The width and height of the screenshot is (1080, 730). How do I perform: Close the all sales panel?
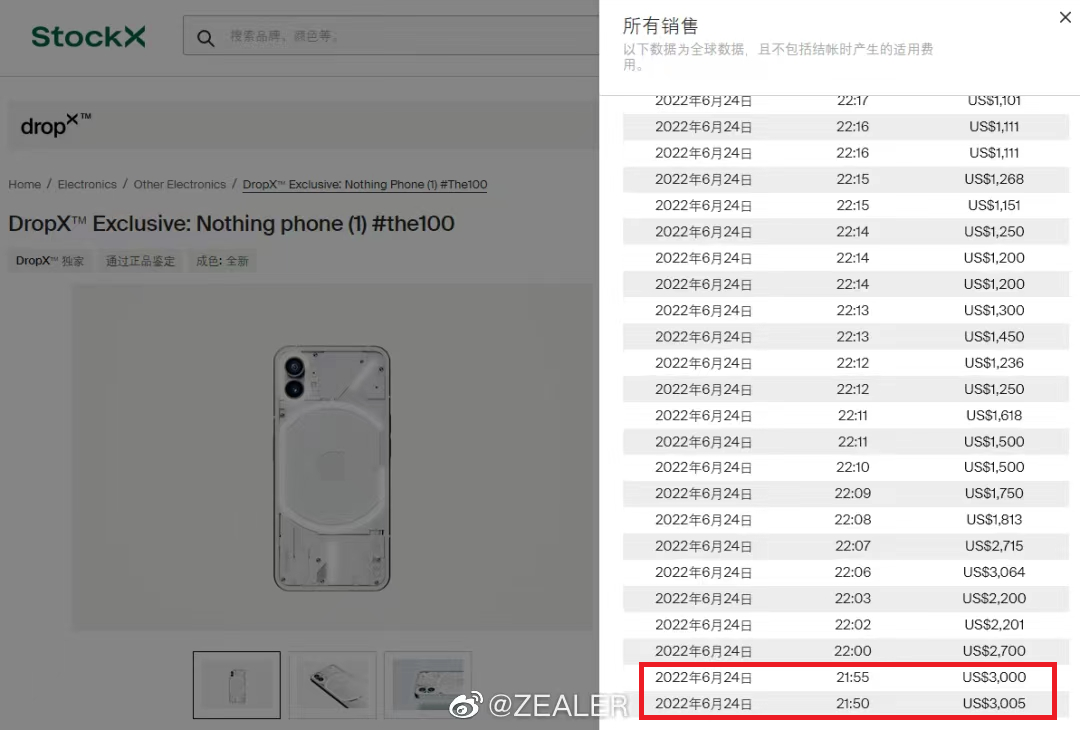(1065, 17)
